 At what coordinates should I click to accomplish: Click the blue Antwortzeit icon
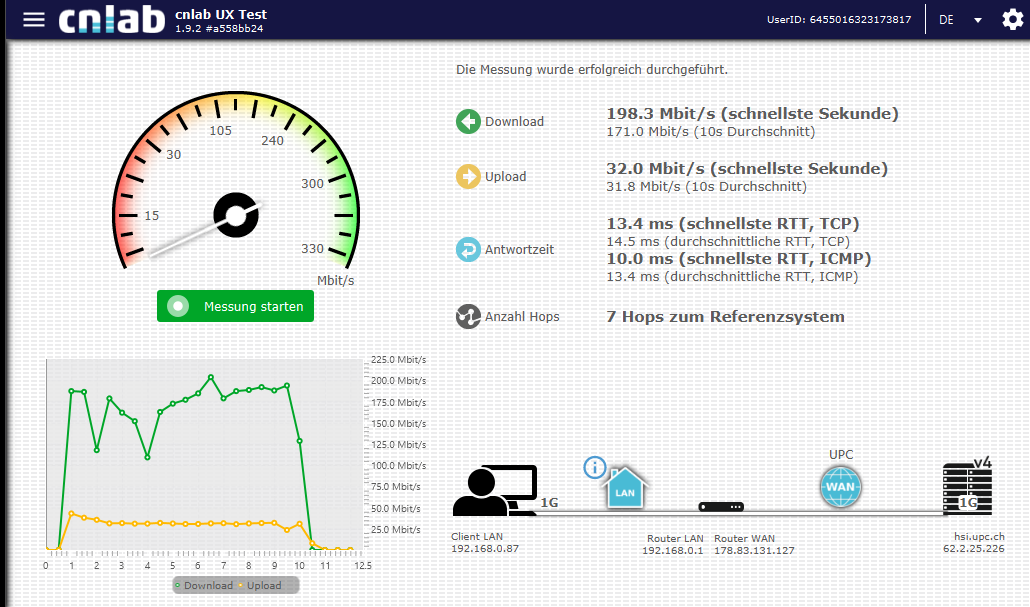coord(468,250)
